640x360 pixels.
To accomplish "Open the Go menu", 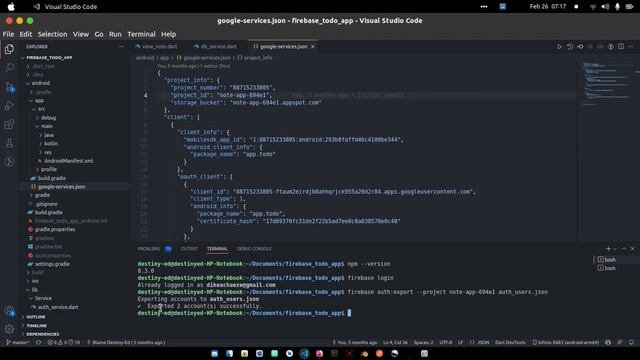I will click(x=99, y=34).
